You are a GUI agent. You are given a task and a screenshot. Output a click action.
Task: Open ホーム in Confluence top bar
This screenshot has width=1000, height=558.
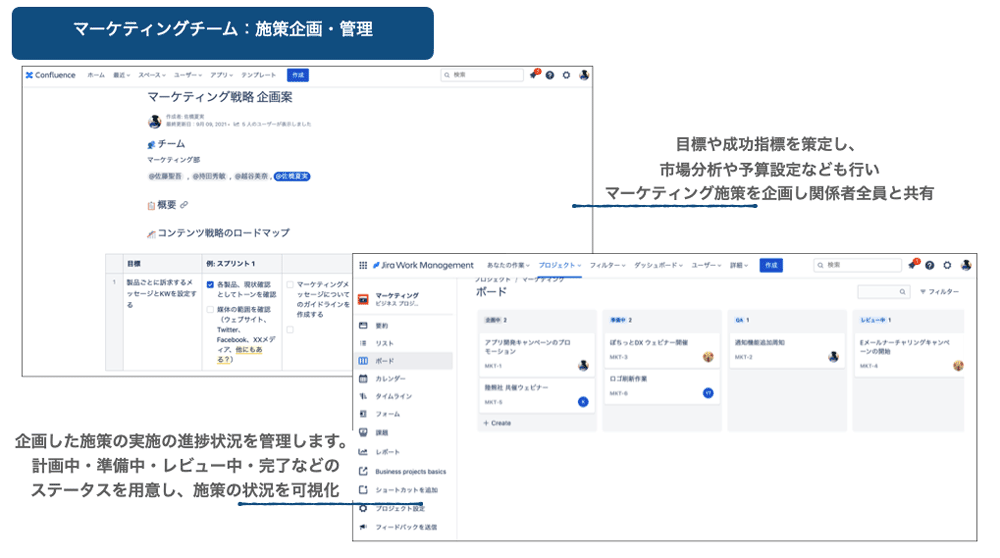click(x=96, y=75)
